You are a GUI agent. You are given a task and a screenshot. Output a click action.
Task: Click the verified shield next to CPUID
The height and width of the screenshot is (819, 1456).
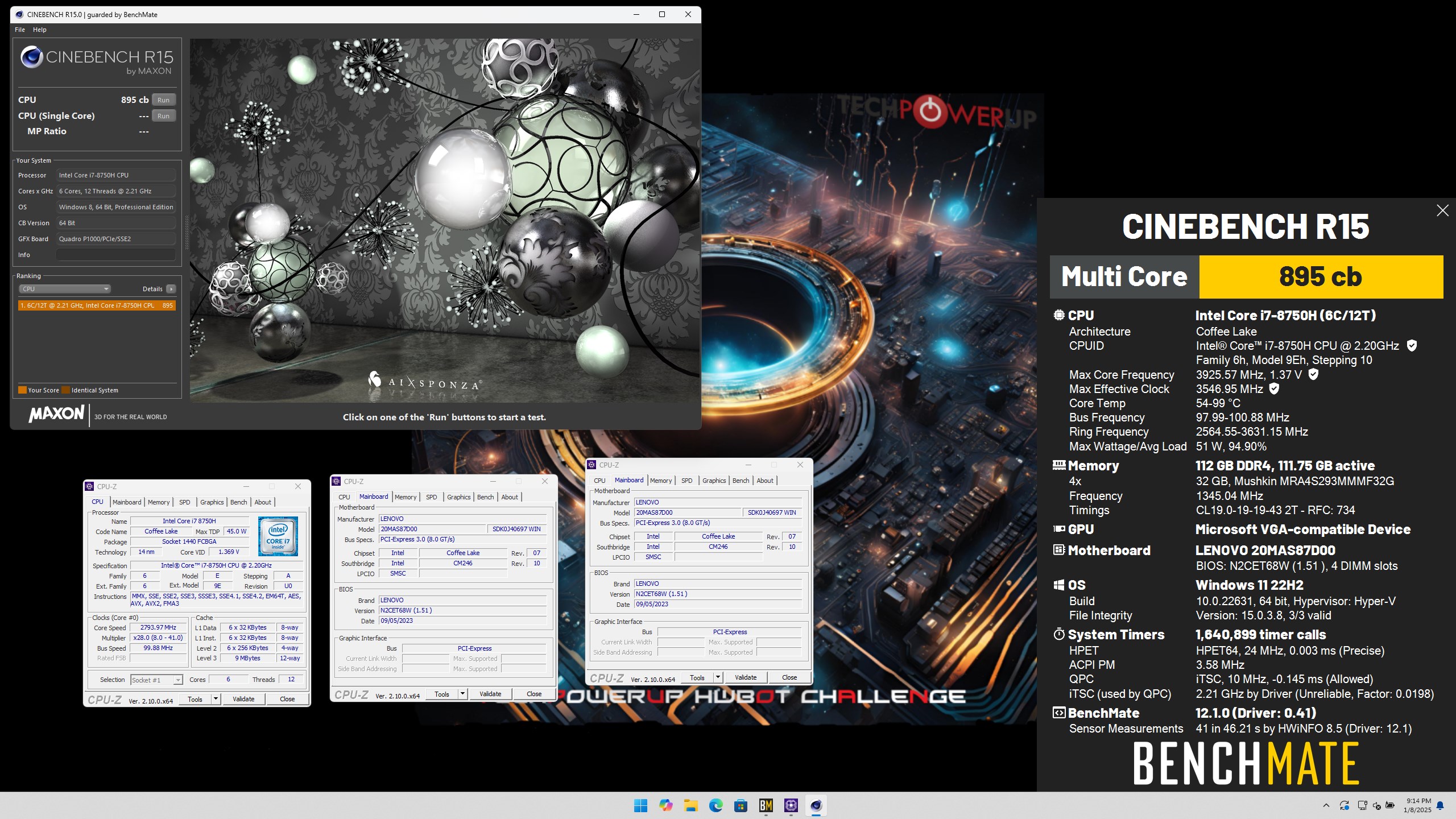pyautogui.click(x=1412, y=345)
